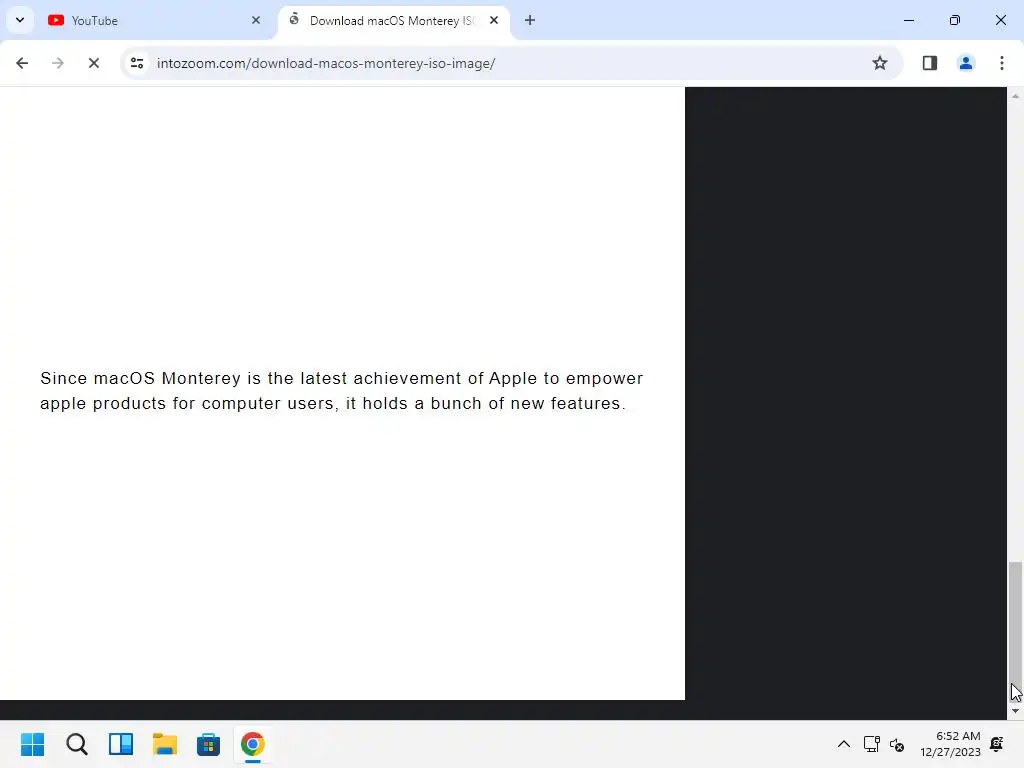Minimize the Chrome window
Viewport: 1024px width, 768px height.
tap(908, 20)
